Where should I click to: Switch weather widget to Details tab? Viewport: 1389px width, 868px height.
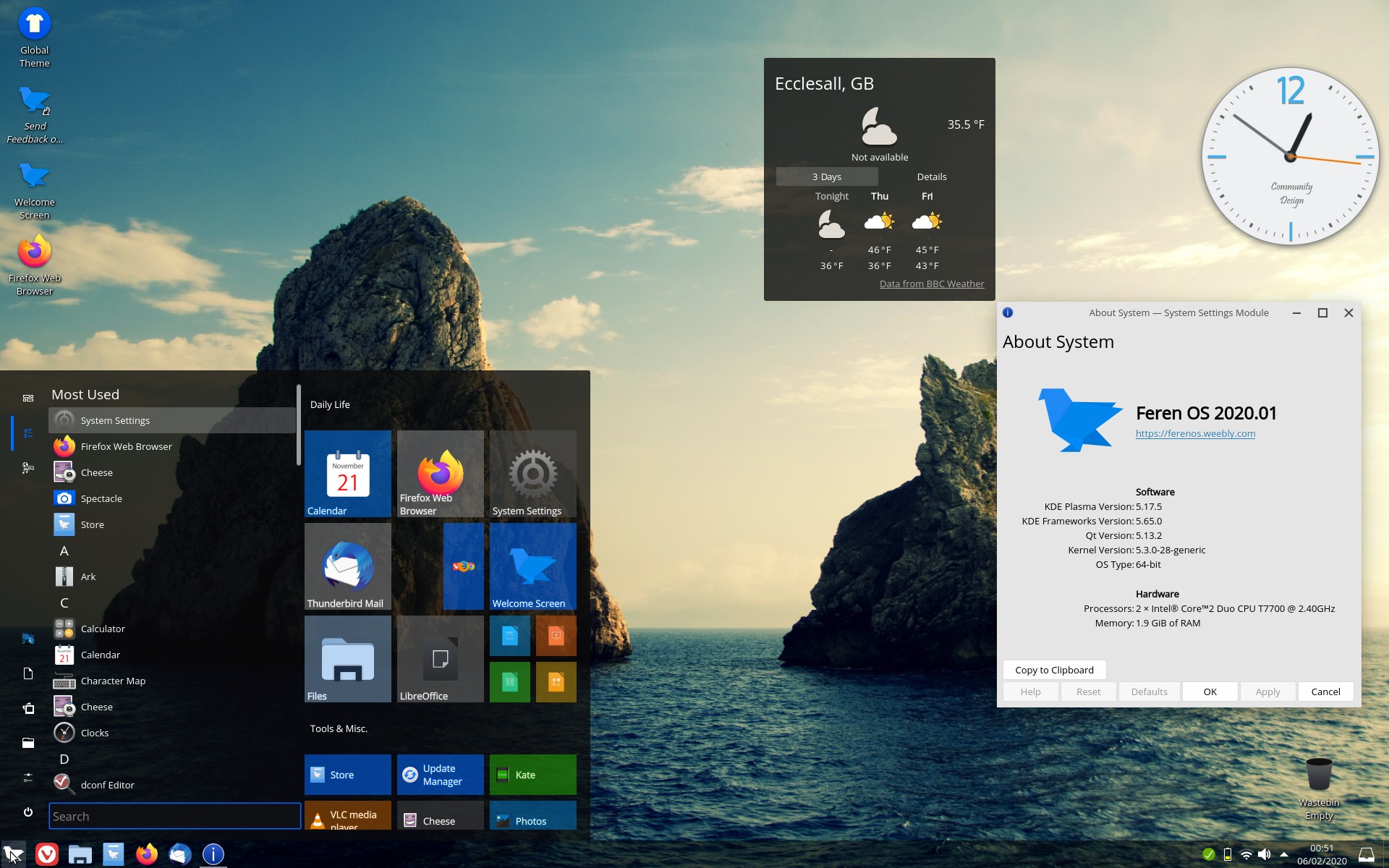pos(931,176)
